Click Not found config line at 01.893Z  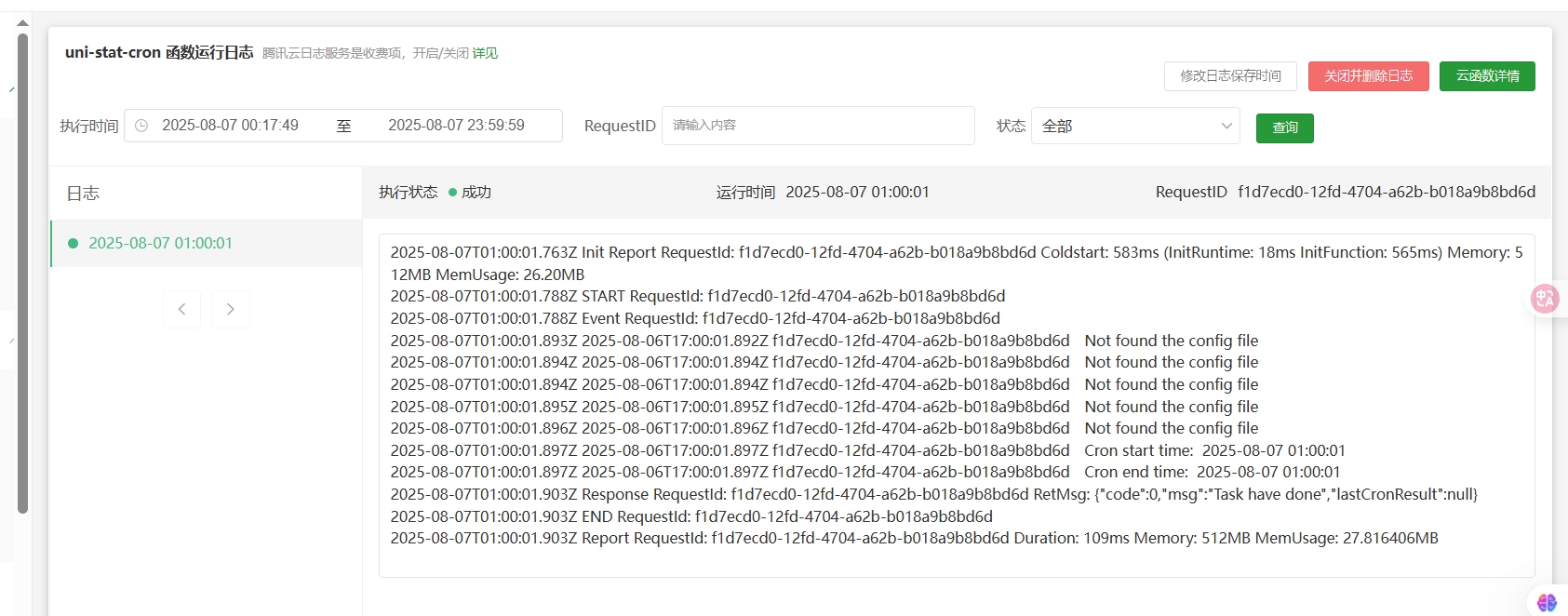(x=824, y=341)
